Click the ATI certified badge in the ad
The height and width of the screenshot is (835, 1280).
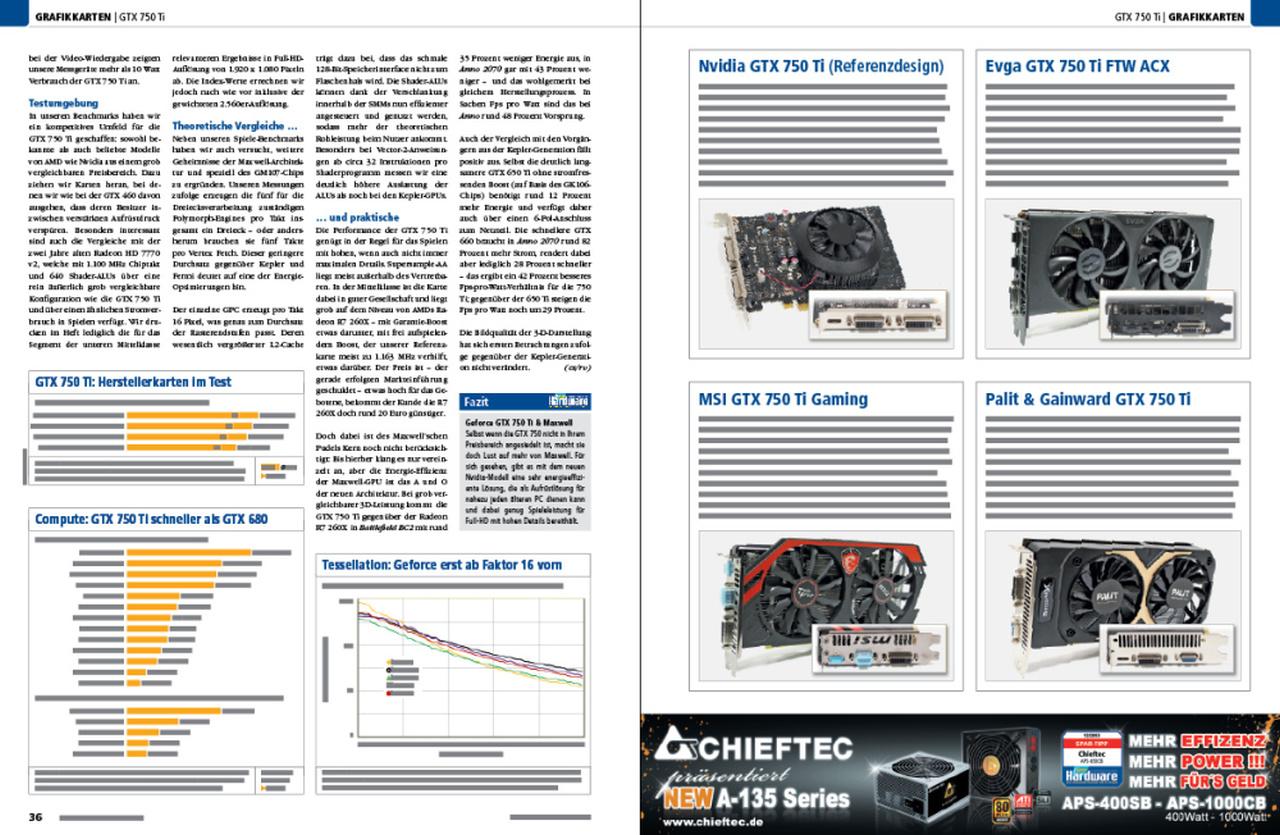1023,801
